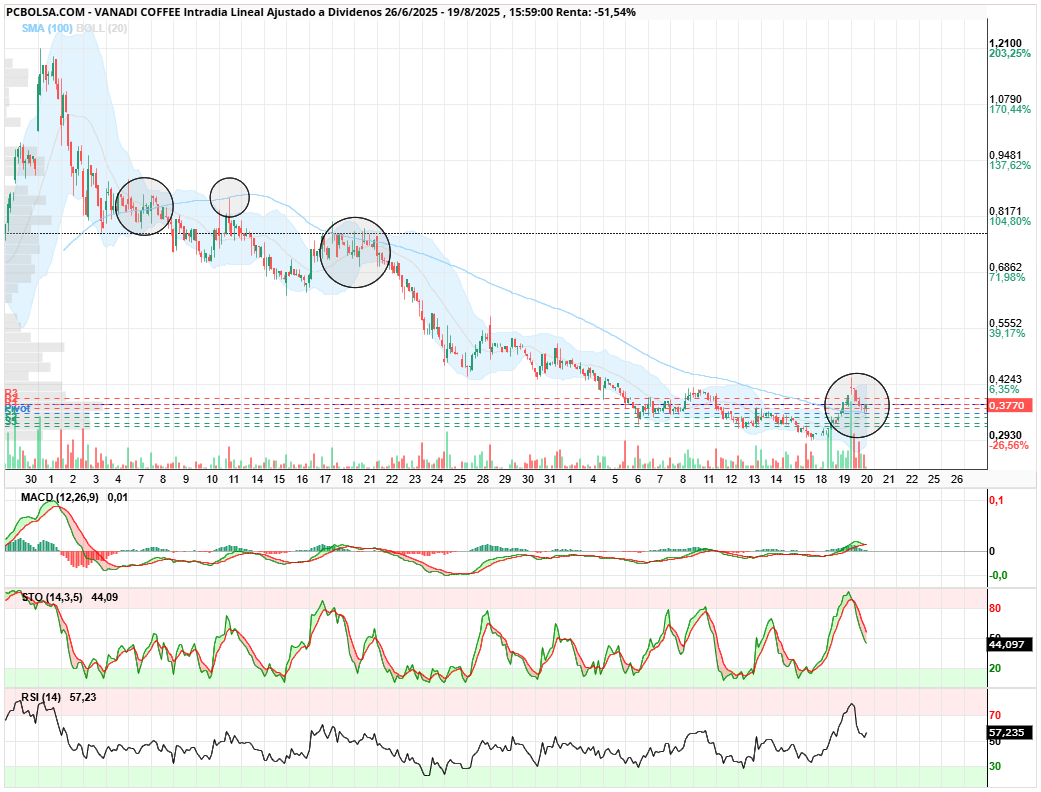Select the 1,2100 price axis label
Viewport: 1041px width, 792px height.
pyautogui.click(x=1006, y=43)
